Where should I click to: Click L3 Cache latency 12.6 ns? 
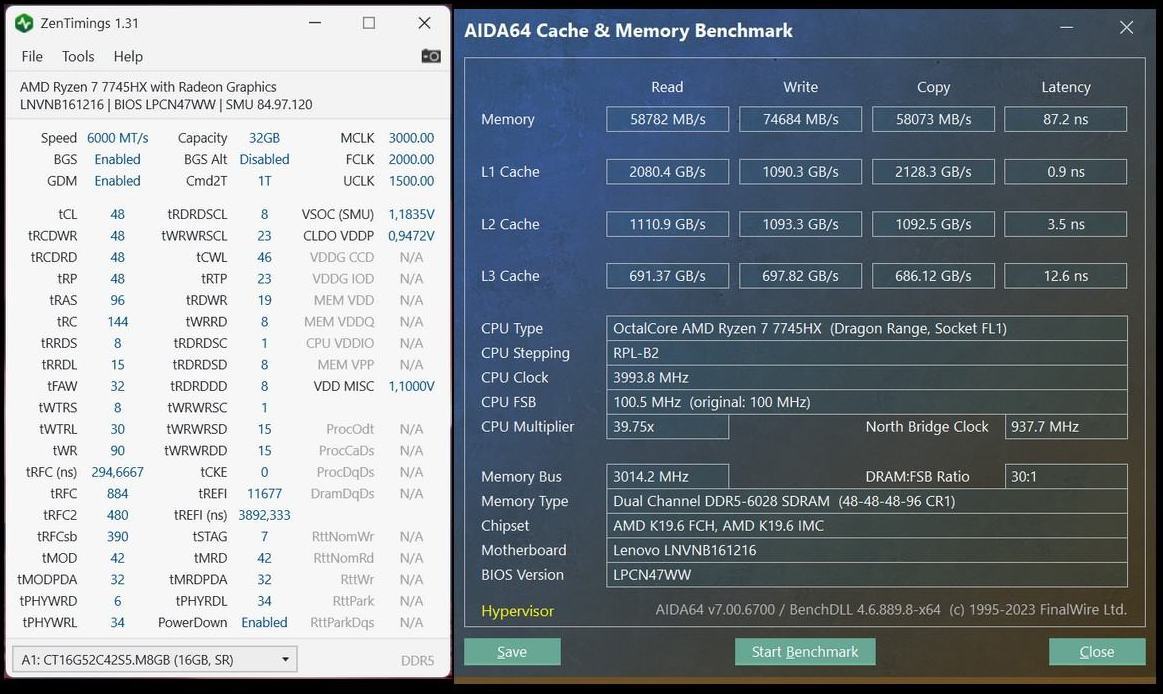1066,276
